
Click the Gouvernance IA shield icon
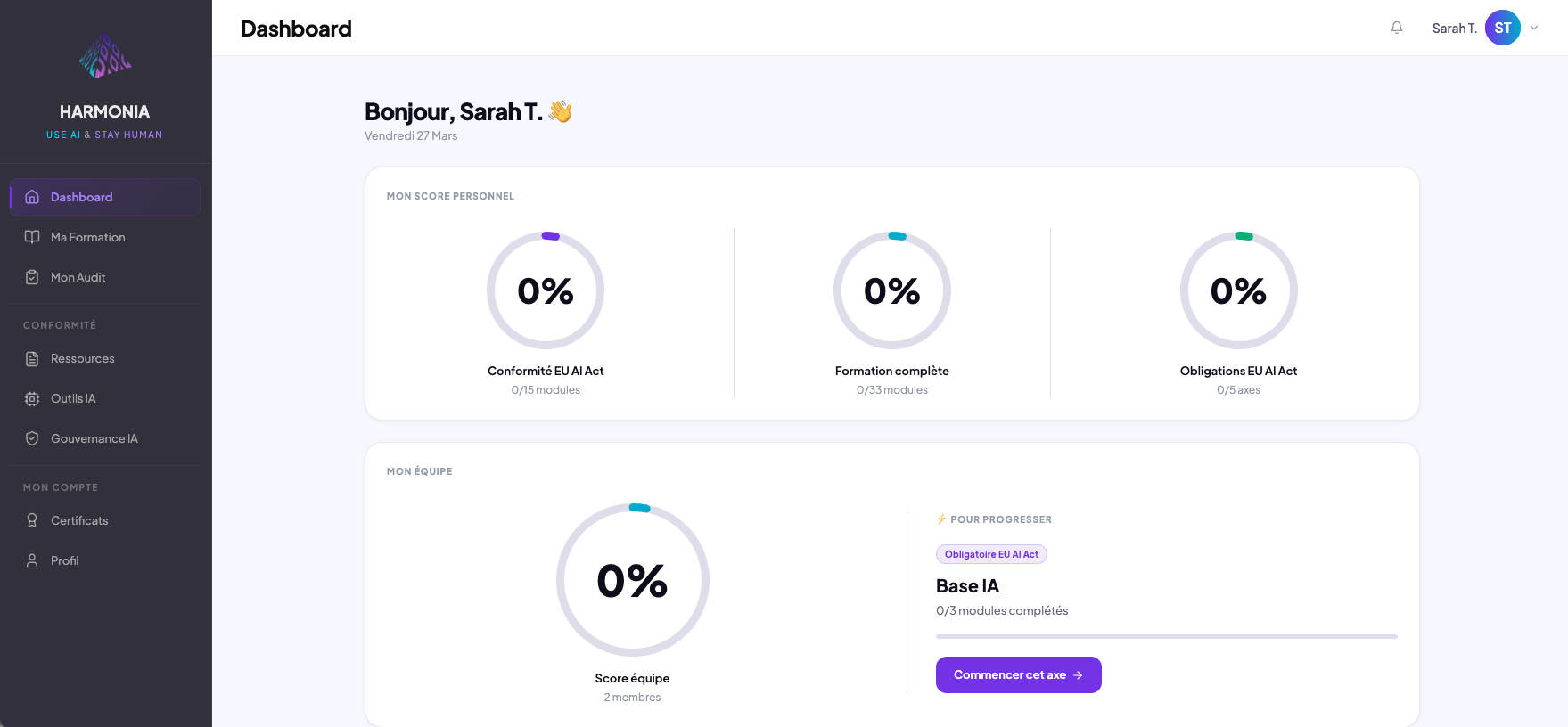click(32, 438)
